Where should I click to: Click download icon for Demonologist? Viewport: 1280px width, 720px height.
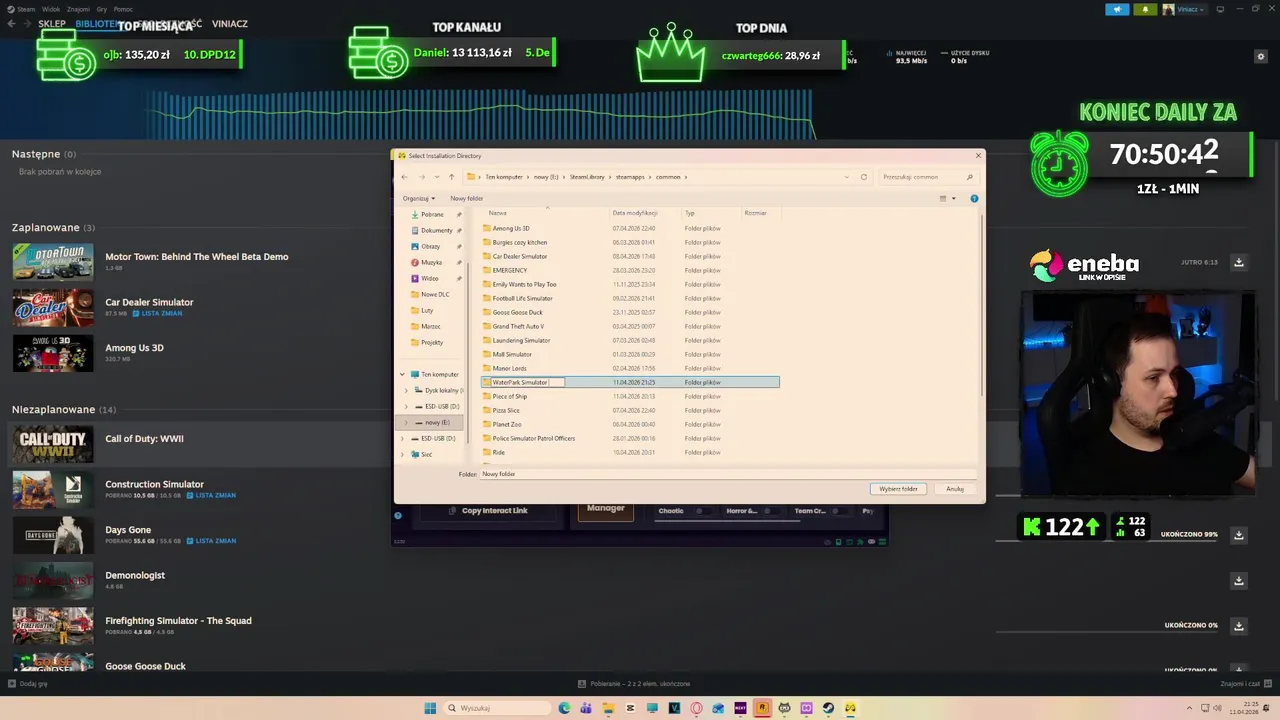[x=1238, y=580]
